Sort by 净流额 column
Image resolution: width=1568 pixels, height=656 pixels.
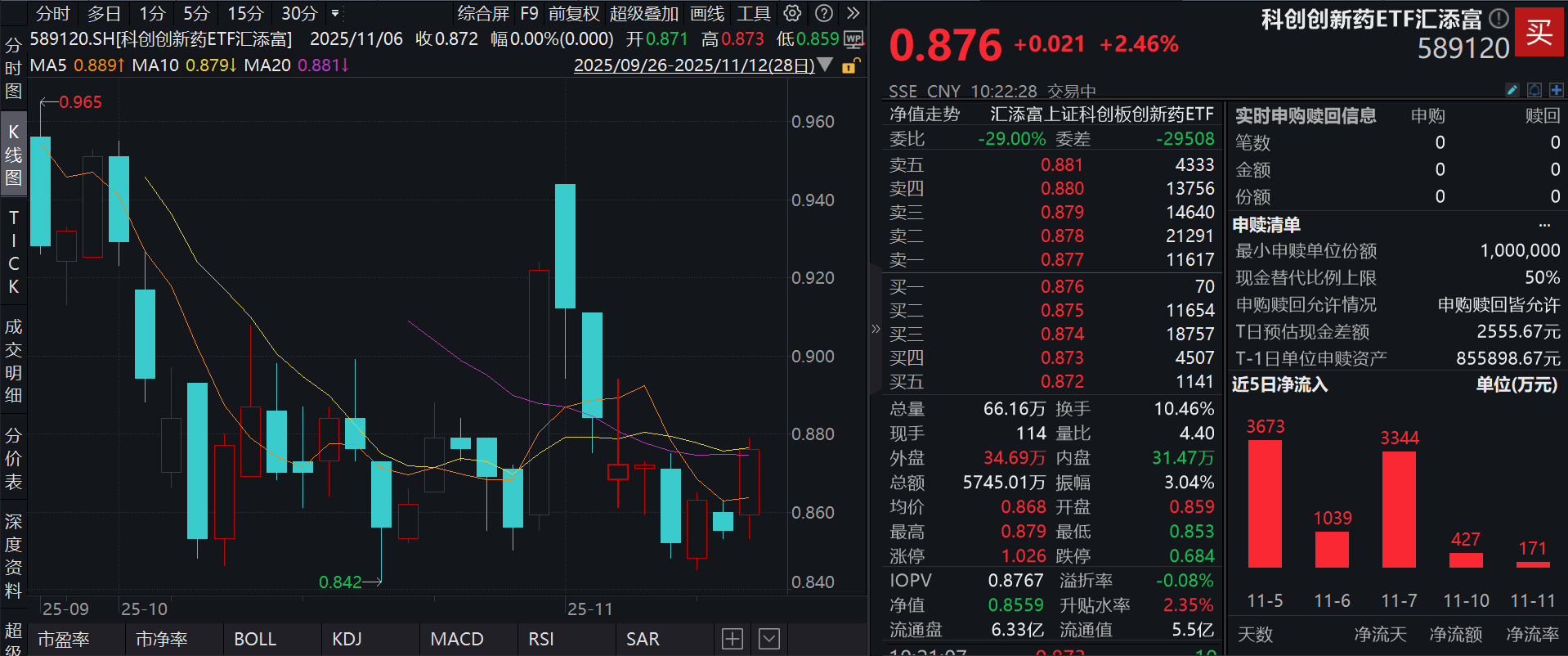1456,635
